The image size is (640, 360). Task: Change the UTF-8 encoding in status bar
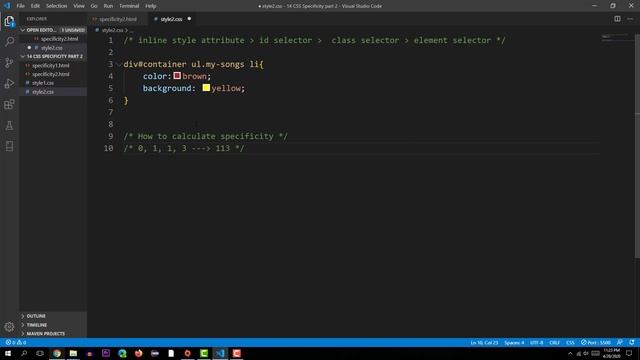click(x=536, y=342)
